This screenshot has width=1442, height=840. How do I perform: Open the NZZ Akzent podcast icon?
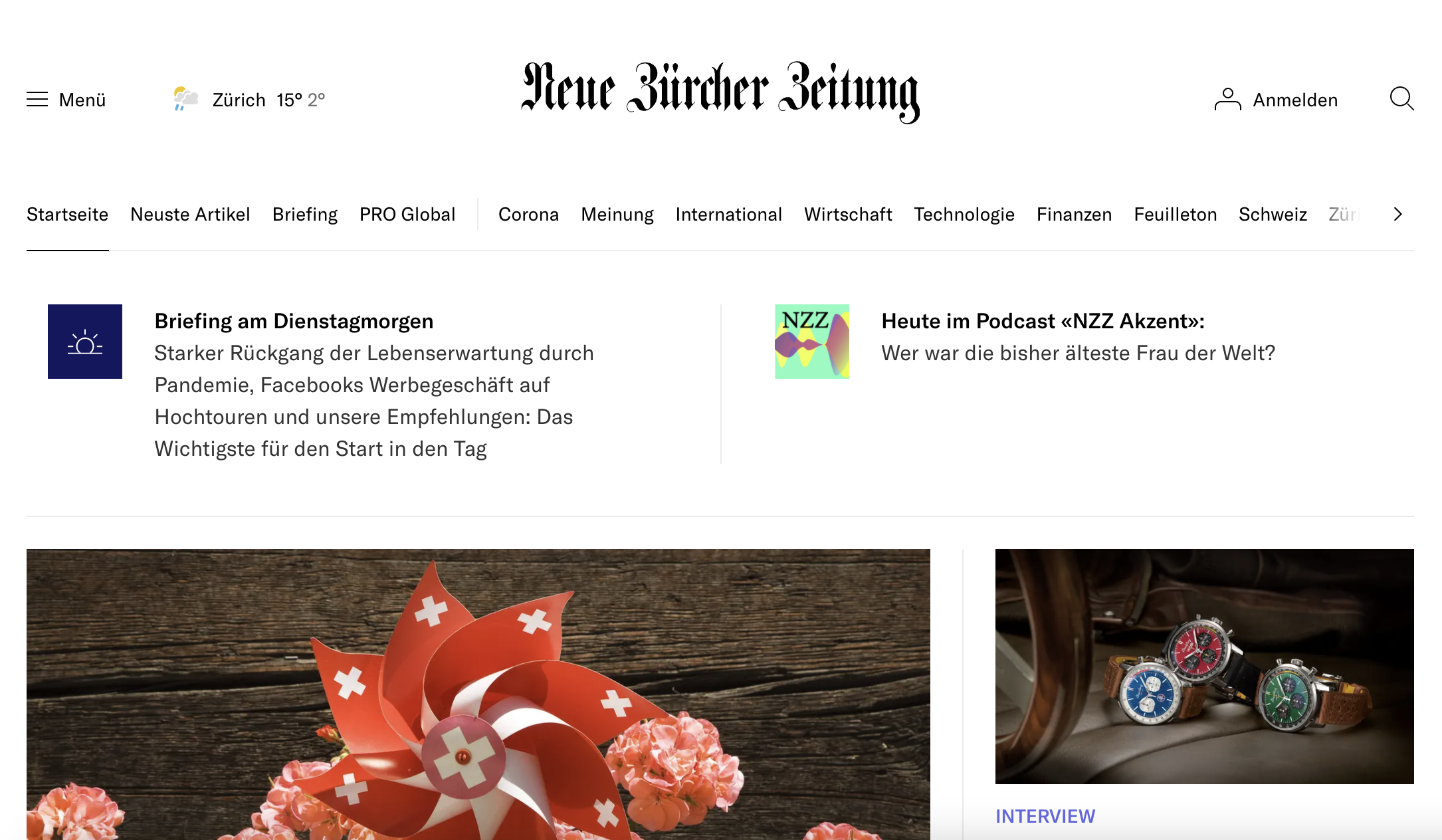[x=812, y=342]
